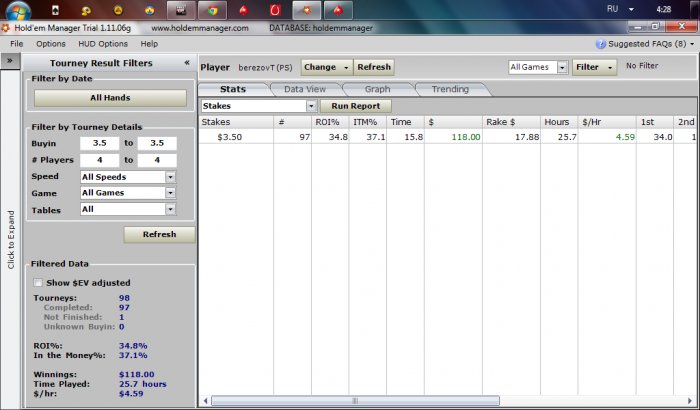Collapse the Tourney Result Filters panel
The width and height of the screenshot is (700, 410).
click(x=186, y=62)
